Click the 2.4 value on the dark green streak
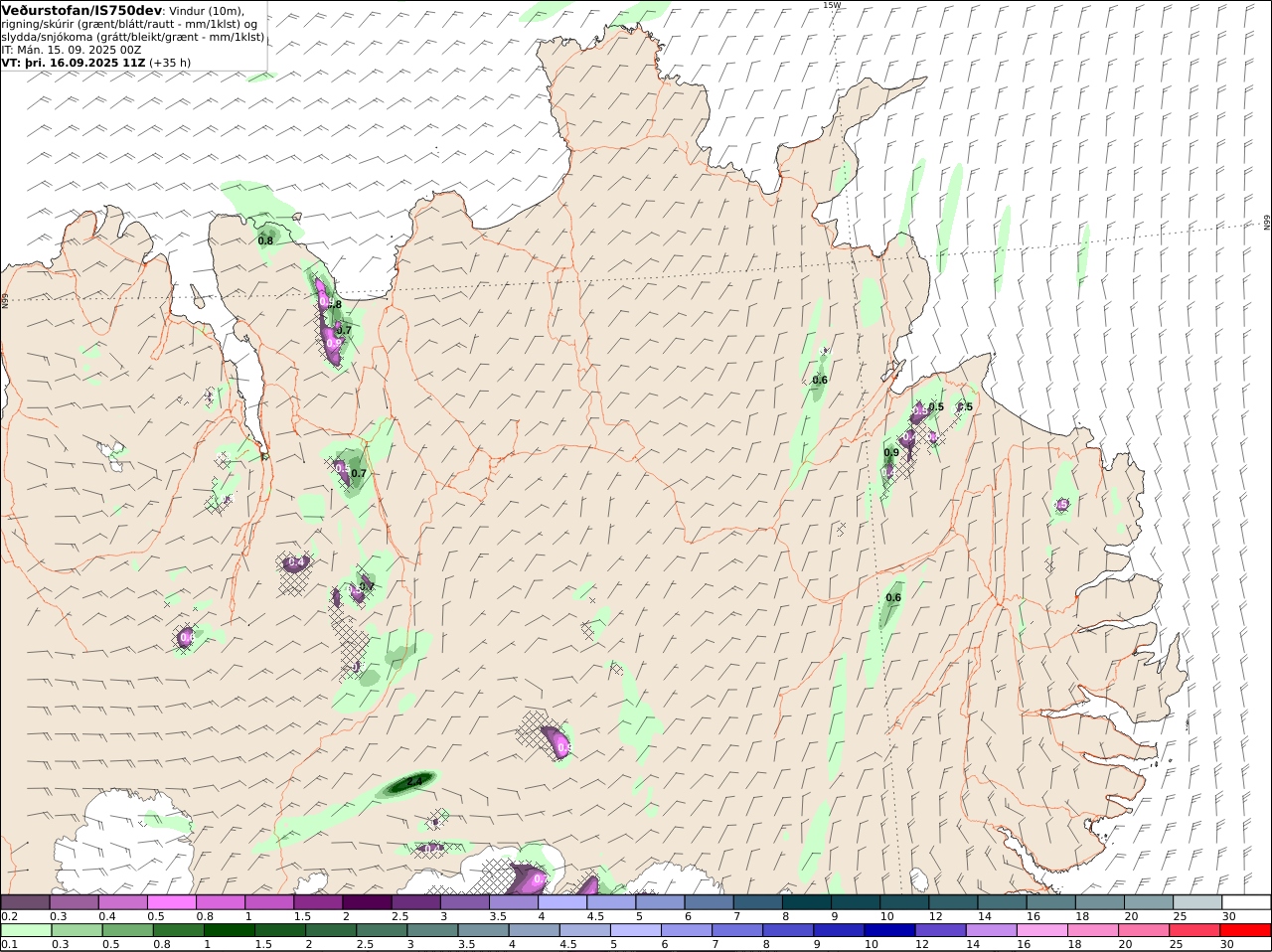1272x952 pixels. point(414,782)
